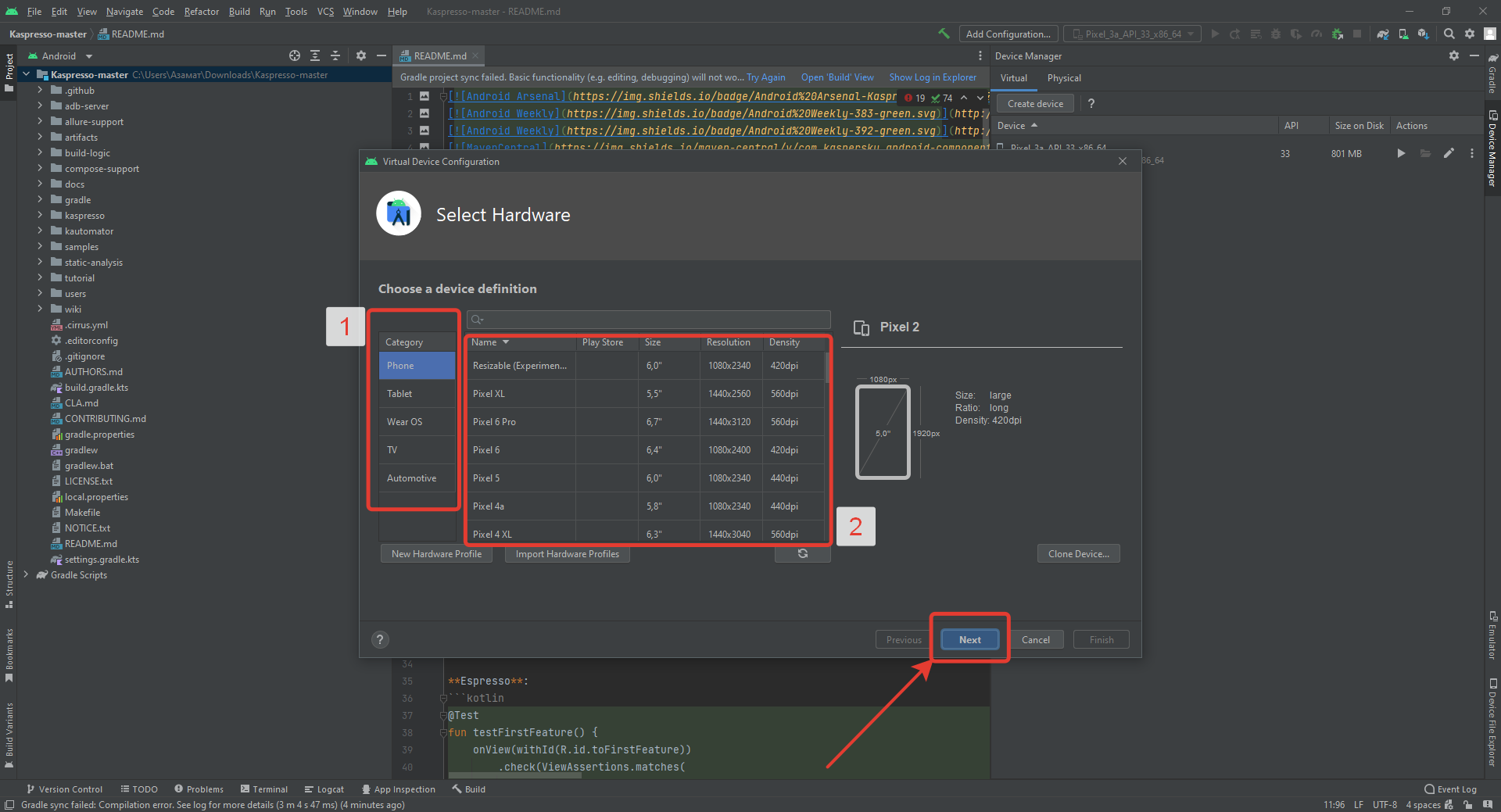
Task: Open the File menu
Action: point(34,11)
